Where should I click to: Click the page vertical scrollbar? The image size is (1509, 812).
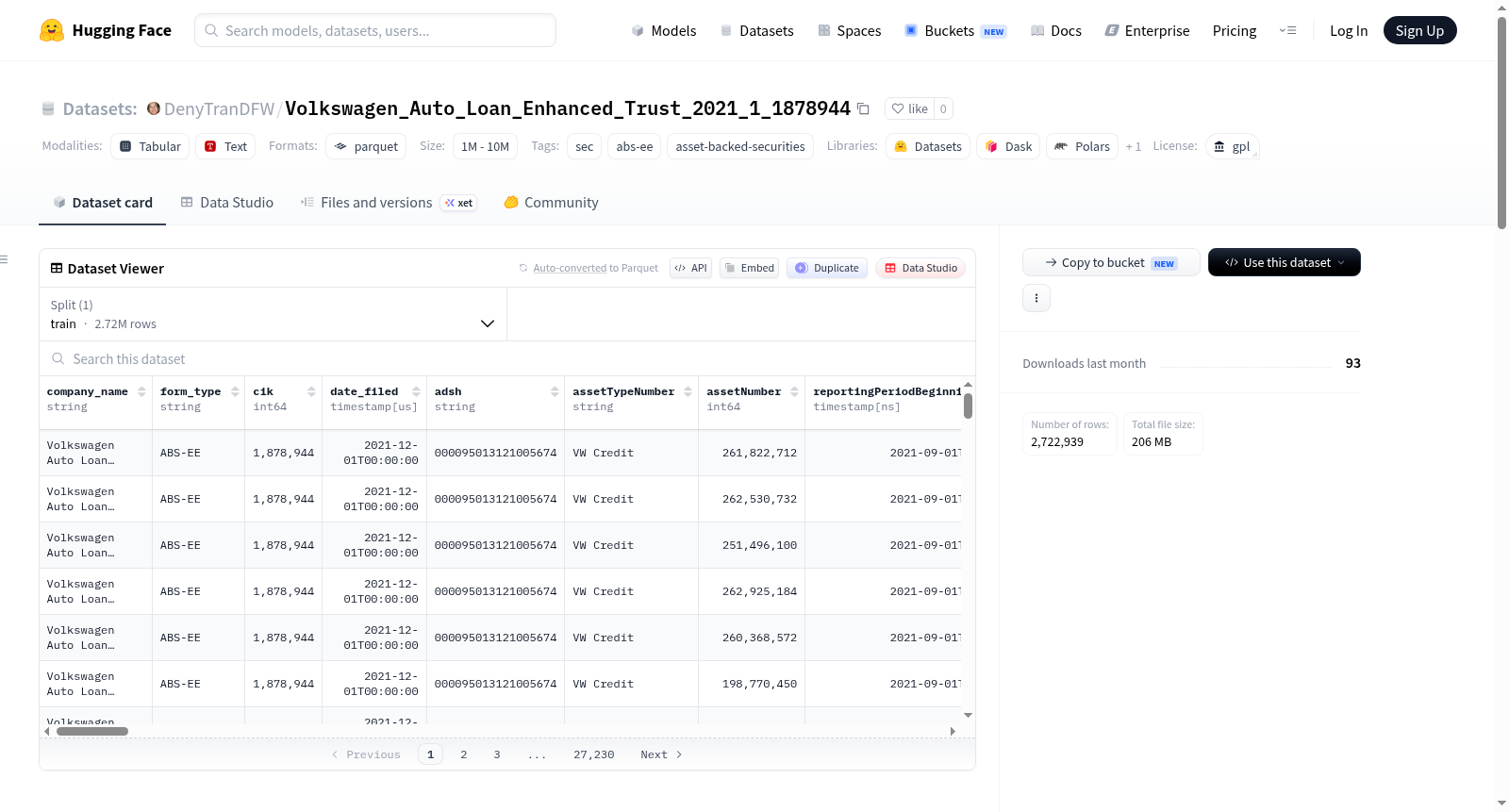pyautogui.click(x=1501, y=123)
